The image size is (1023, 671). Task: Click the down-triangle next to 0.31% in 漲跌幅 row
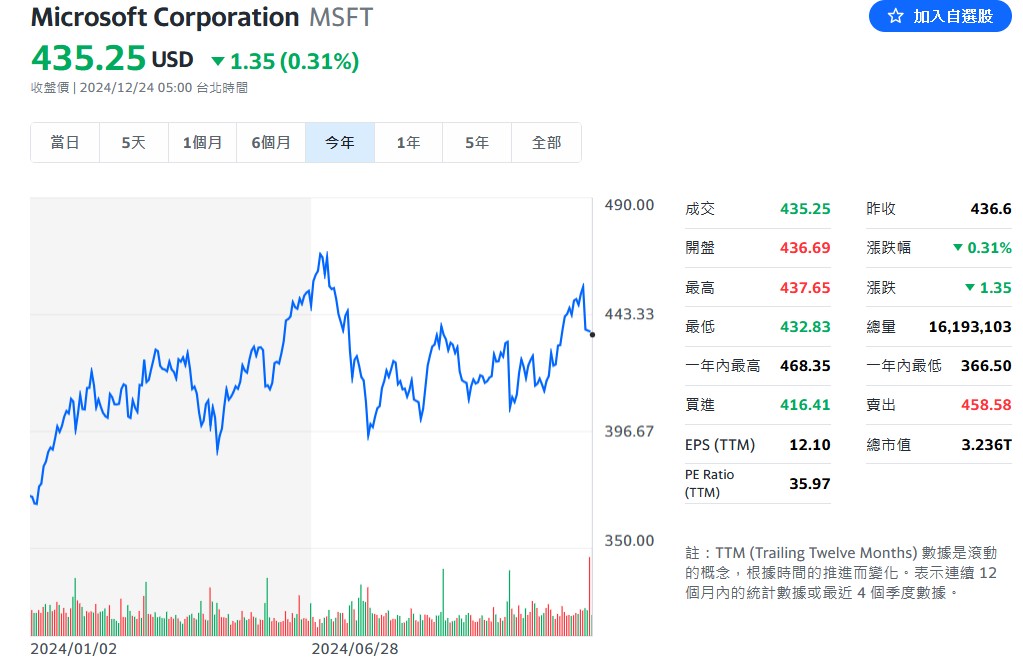point(958,247)
